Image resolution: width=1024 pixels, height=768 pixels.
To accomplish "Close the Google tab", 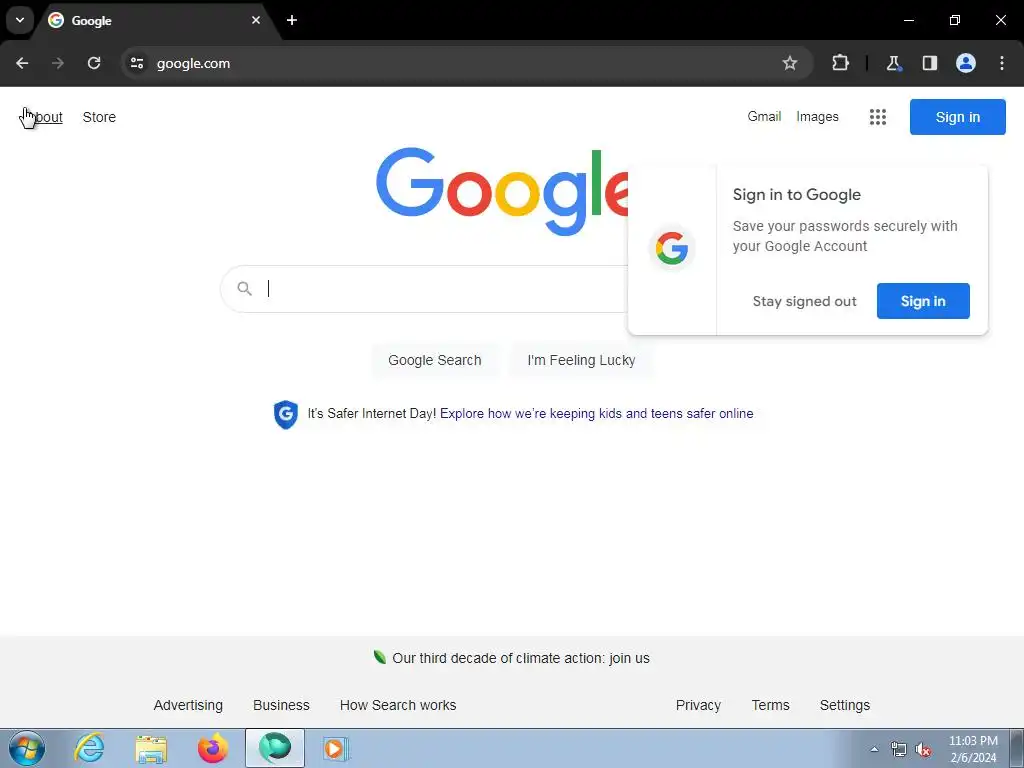I will (256, 20).
